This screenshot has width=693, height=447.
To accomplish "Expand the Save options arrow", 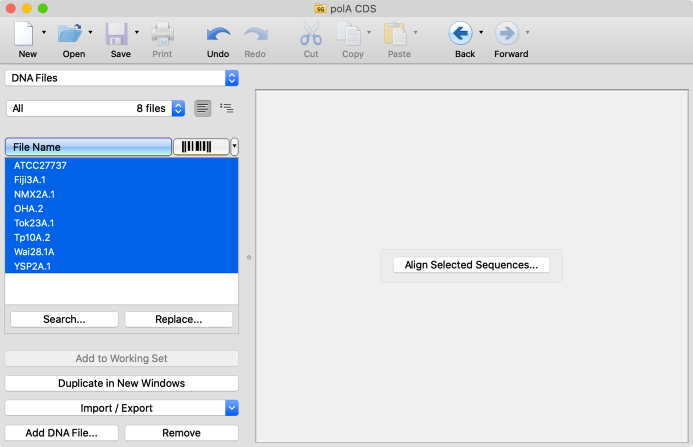I will pos(137,32).
